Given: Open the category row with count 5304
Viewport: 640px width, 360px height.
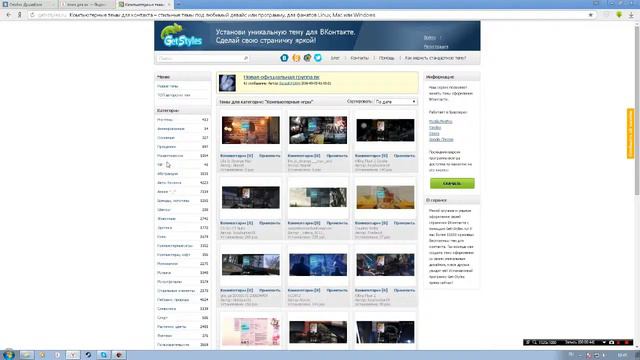Looking at the screenshot, I should [x=182, y=156].
